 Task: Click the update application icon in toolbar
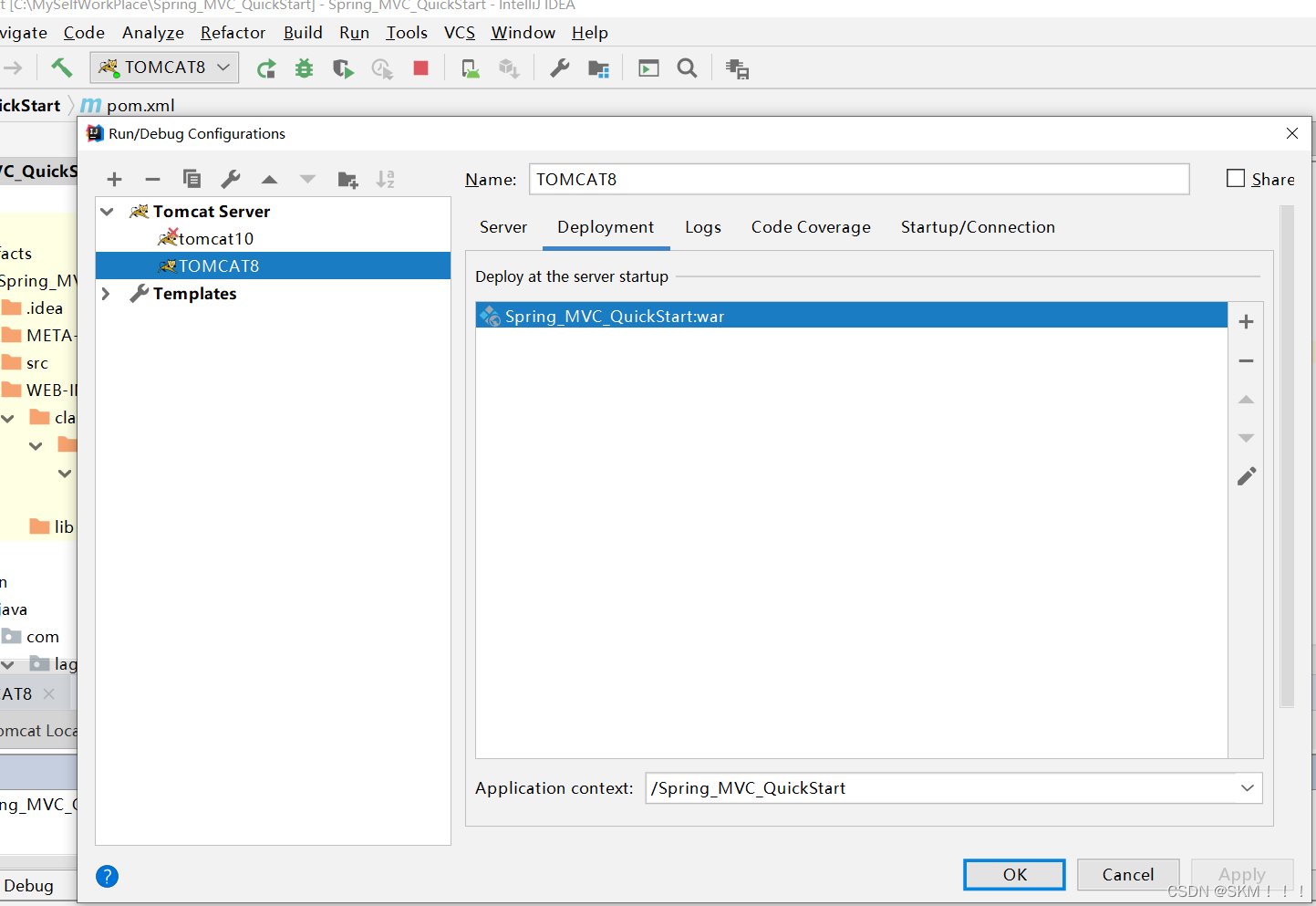pyautogui.click(x=471, y=68)
